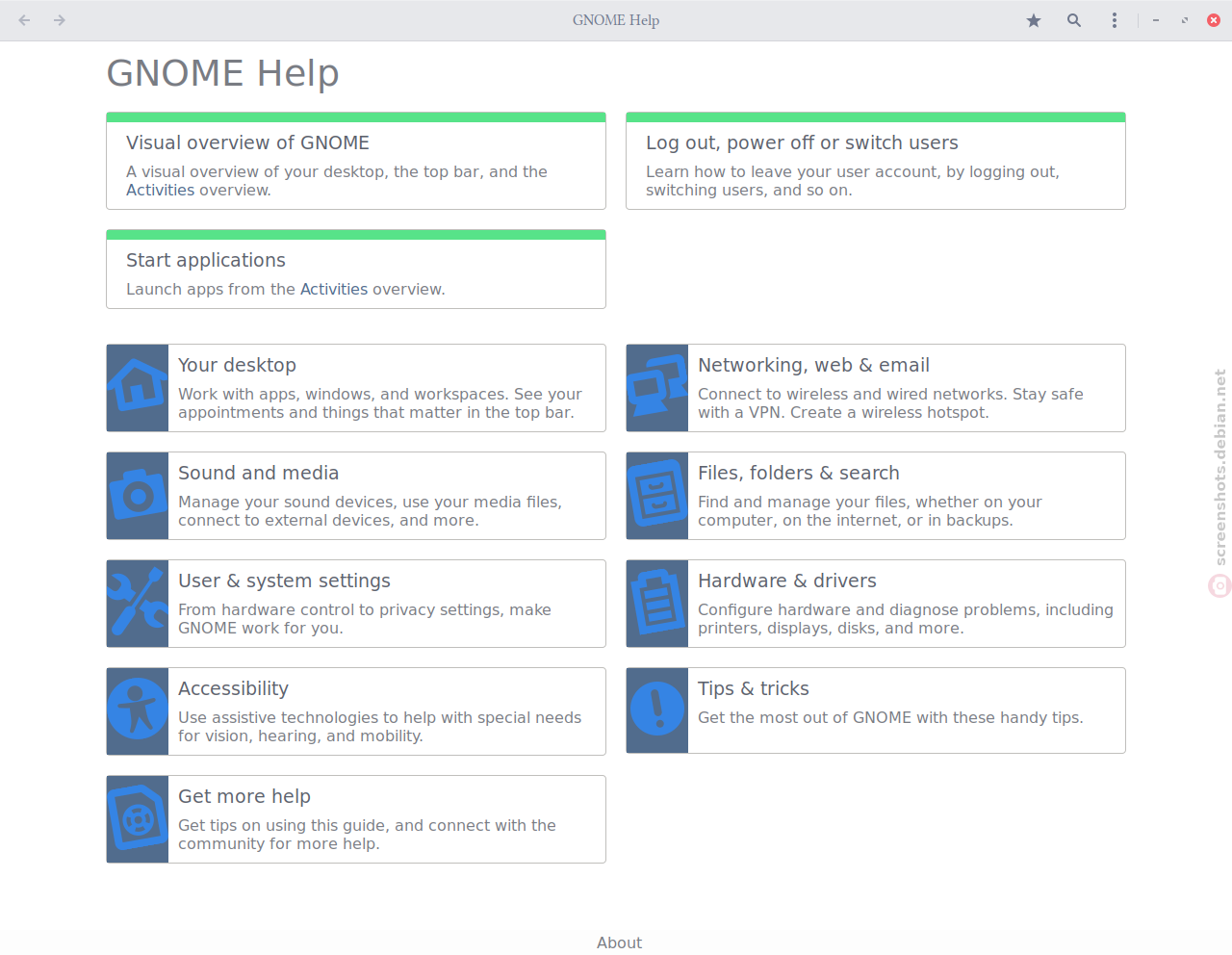This screenshot has width=1232, height=955.
Task: Minimize the GNOME Help window
Action: click(1156, 20)
